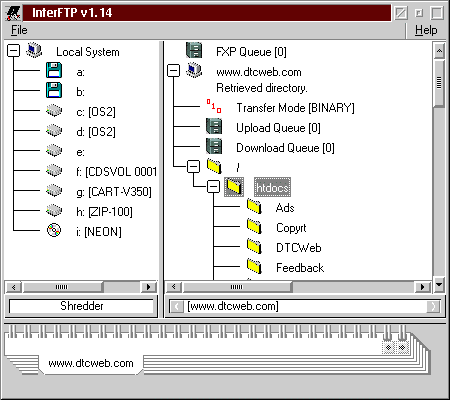Collapse the root / directory node
Viewport: 450px width, 400px height.
194,166
